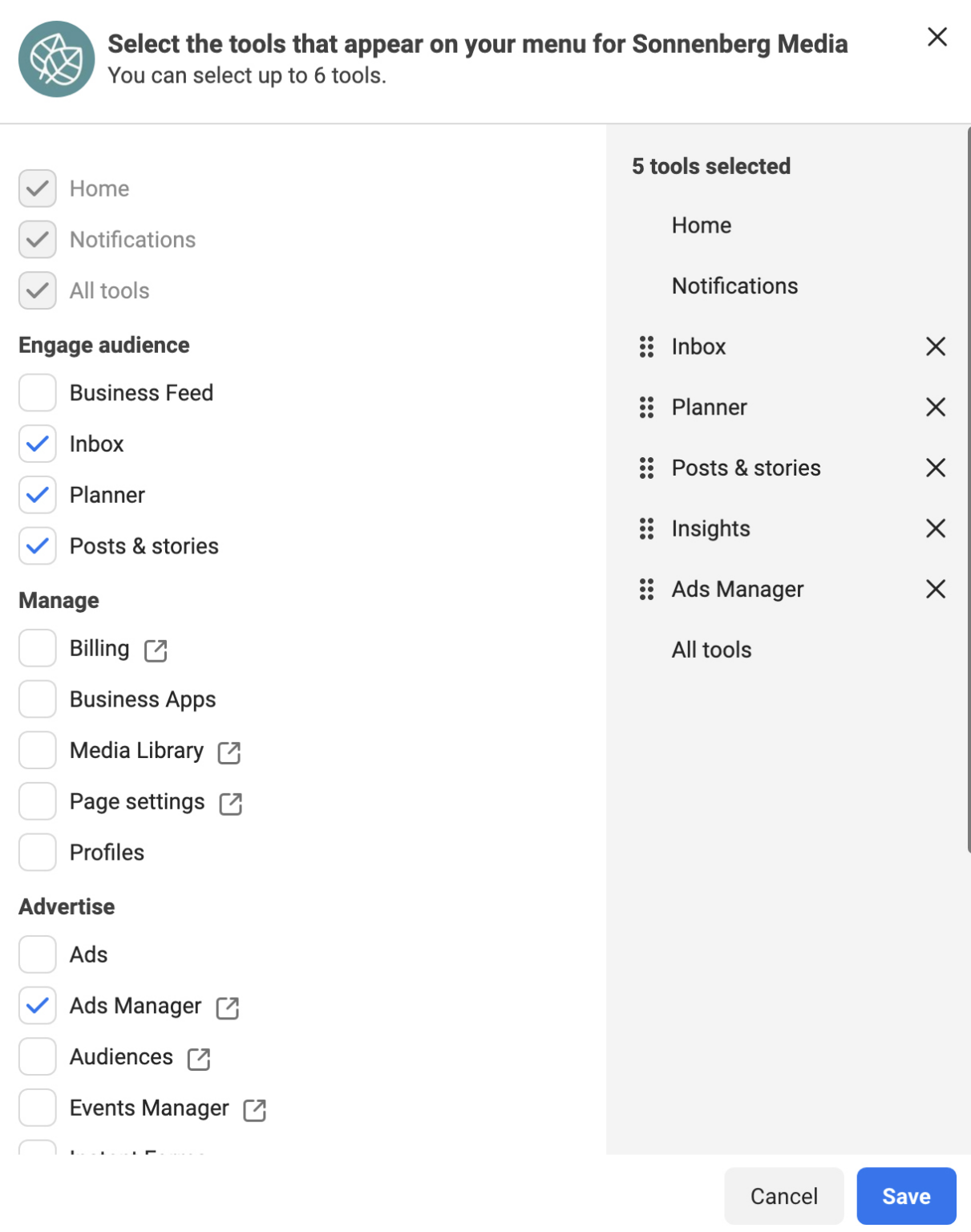Save the menu tool selection
Image resolution: width=971 pixels, height=1232 pixels.
[x=905, y=1196]
